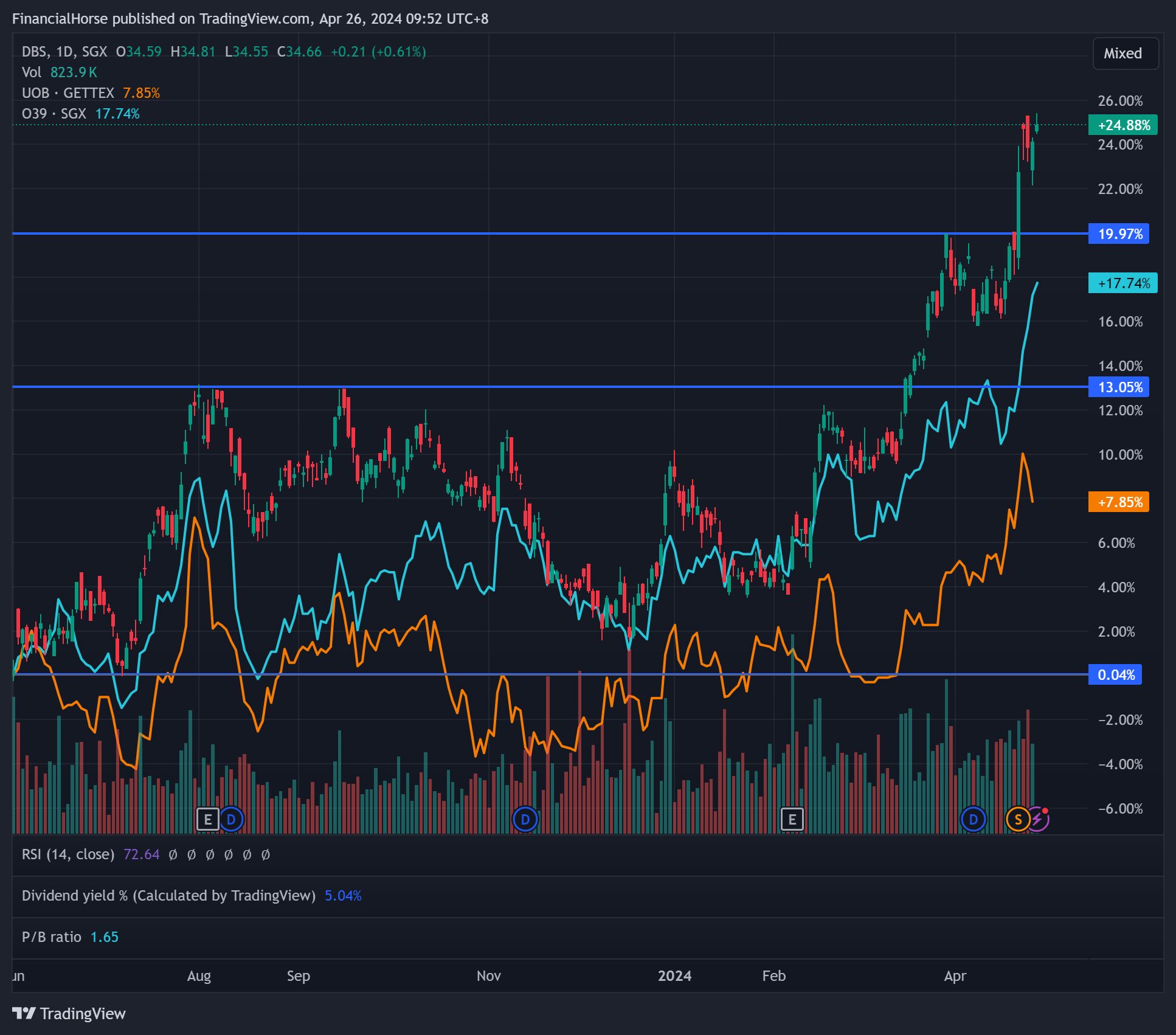The height and width of the screenshot is (1035, 1176).
Task: Click the P/B ratio value 1.65
Action: coord(104,937)
